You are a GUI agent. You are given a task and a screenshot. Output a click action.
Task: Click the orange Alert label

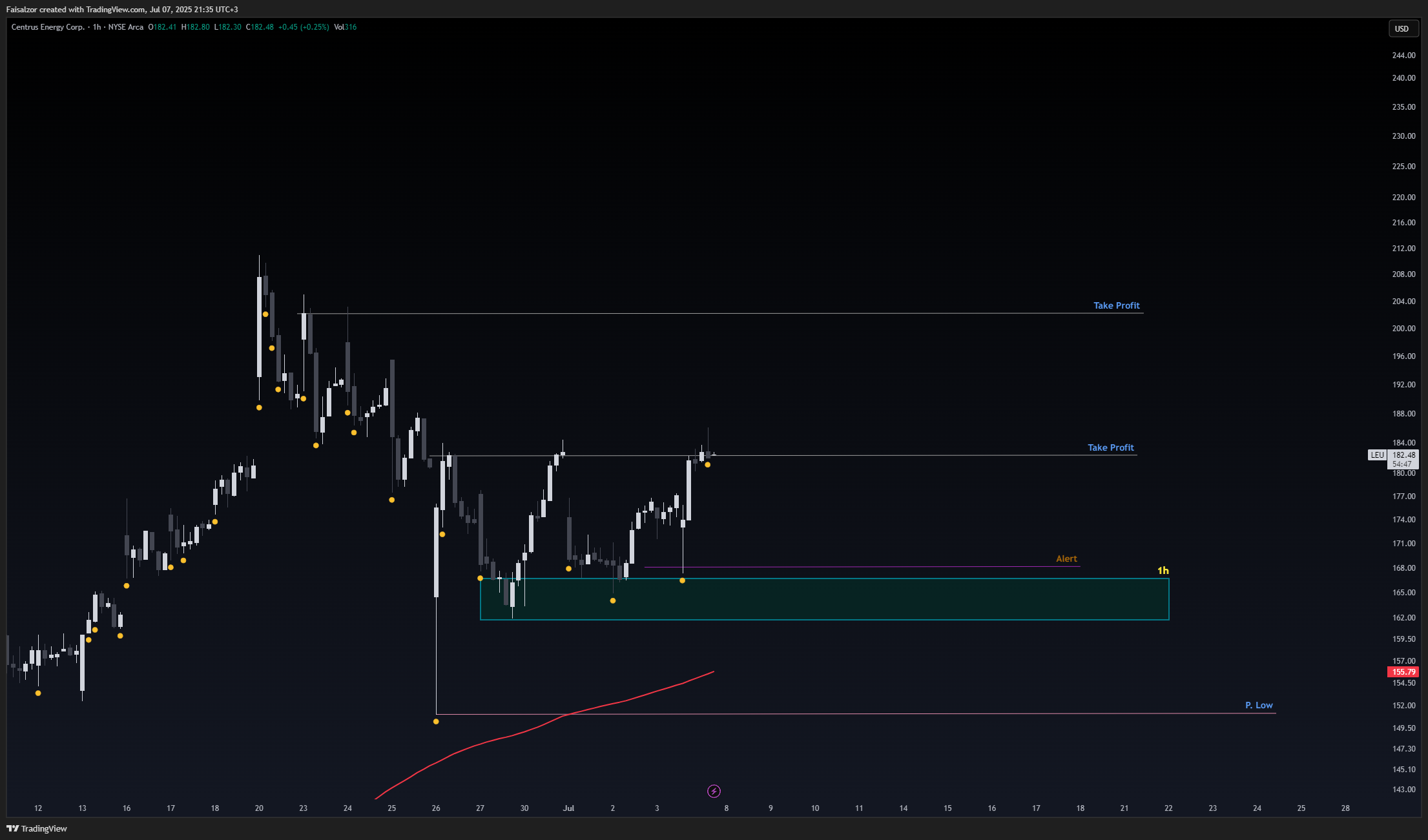1066,558
